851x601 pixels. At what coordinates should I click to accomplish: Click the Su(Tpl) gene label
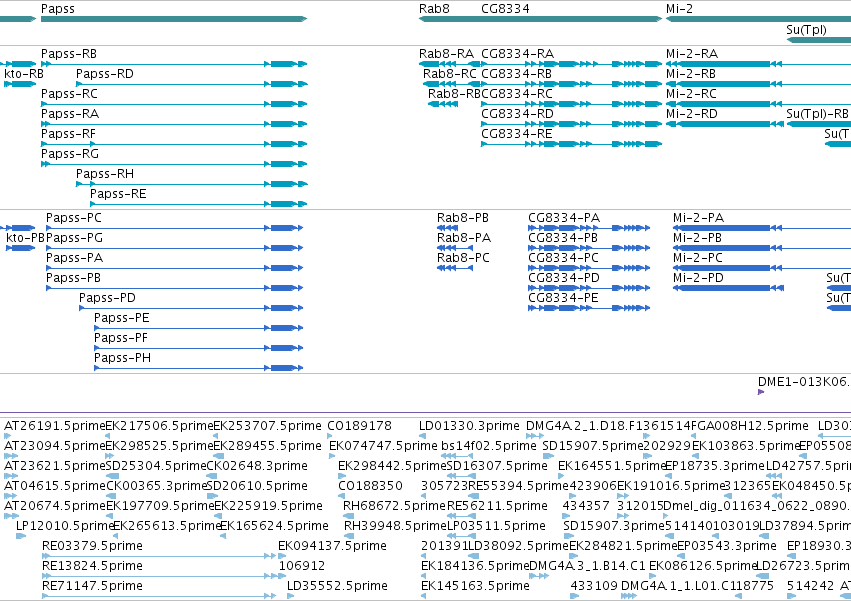pyautogui.click(x=806, y=29)
